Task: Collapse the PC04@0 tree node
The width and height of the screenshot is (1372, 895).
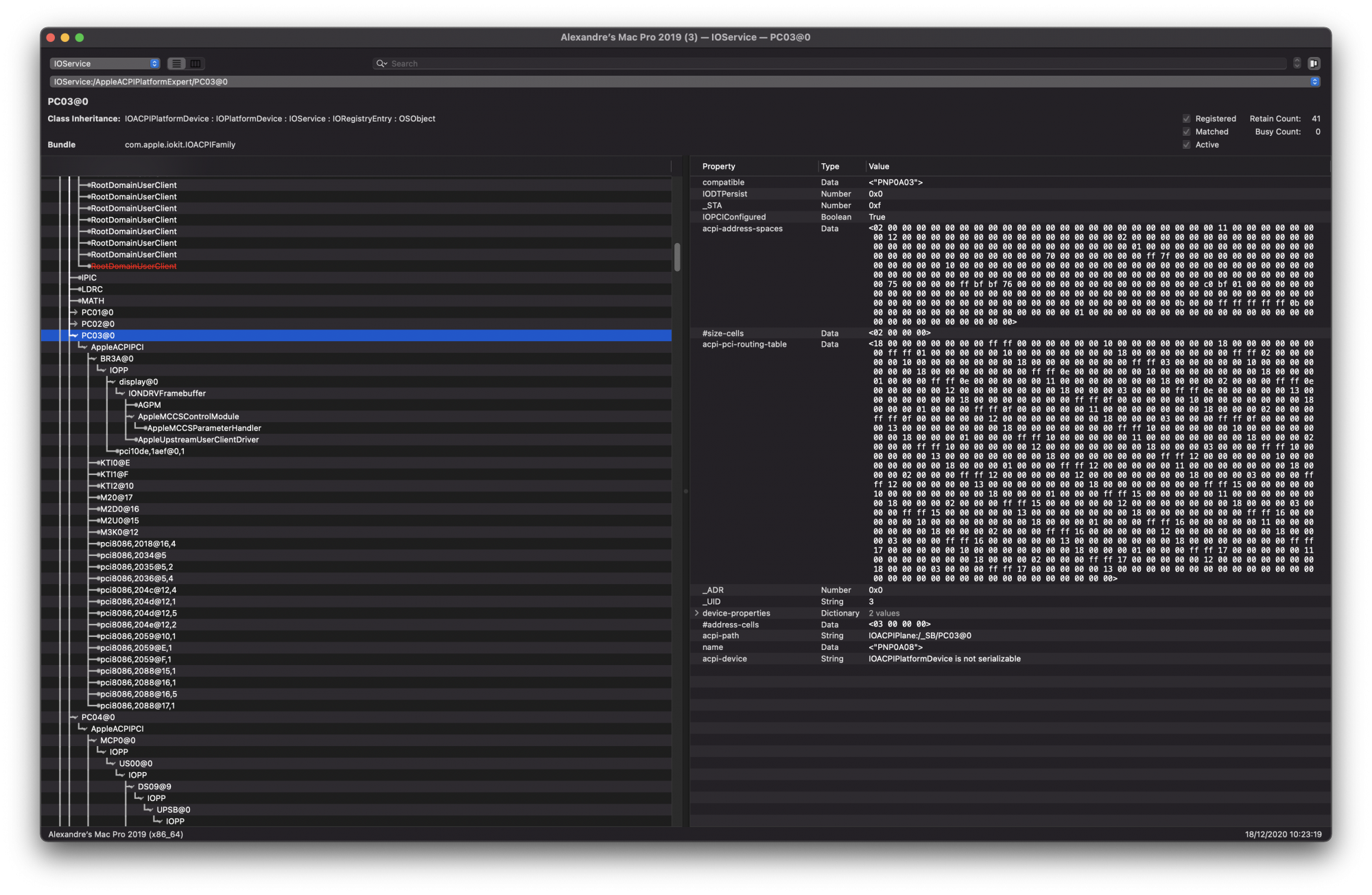Action: coord(74,718)
